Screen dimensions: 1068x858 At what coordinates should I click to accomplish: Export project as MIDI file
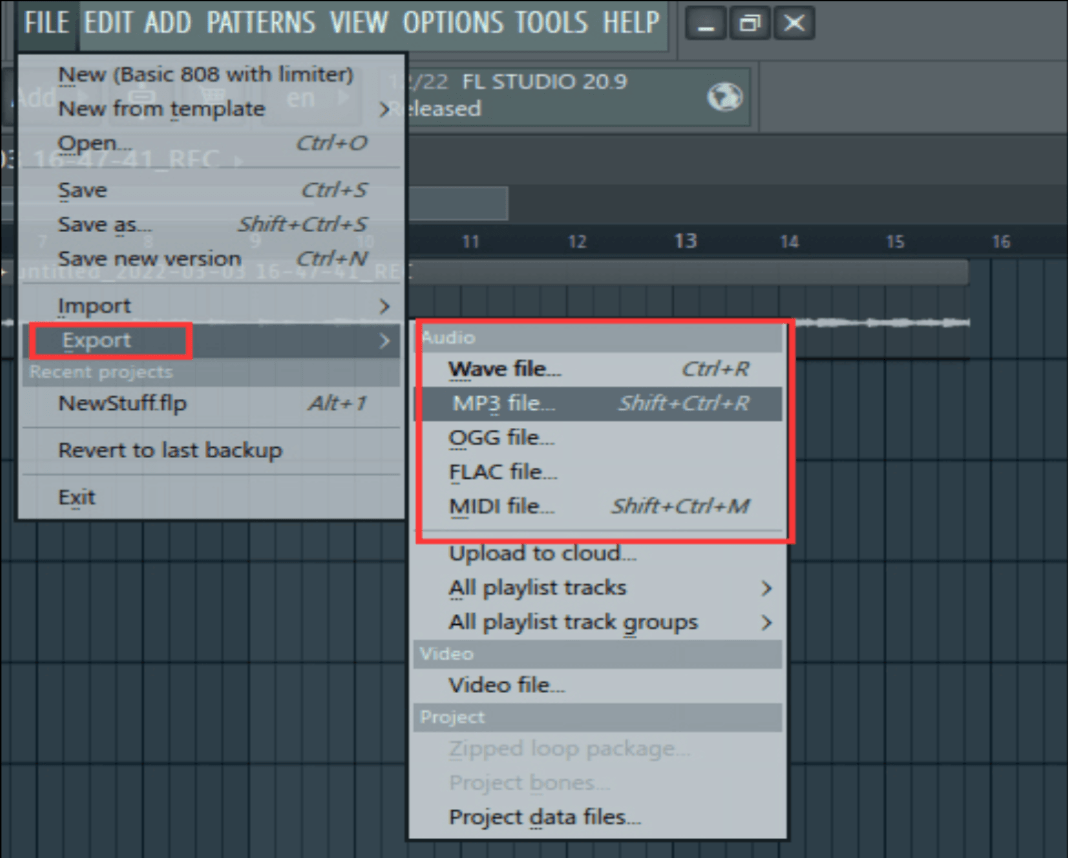point(501,506)
